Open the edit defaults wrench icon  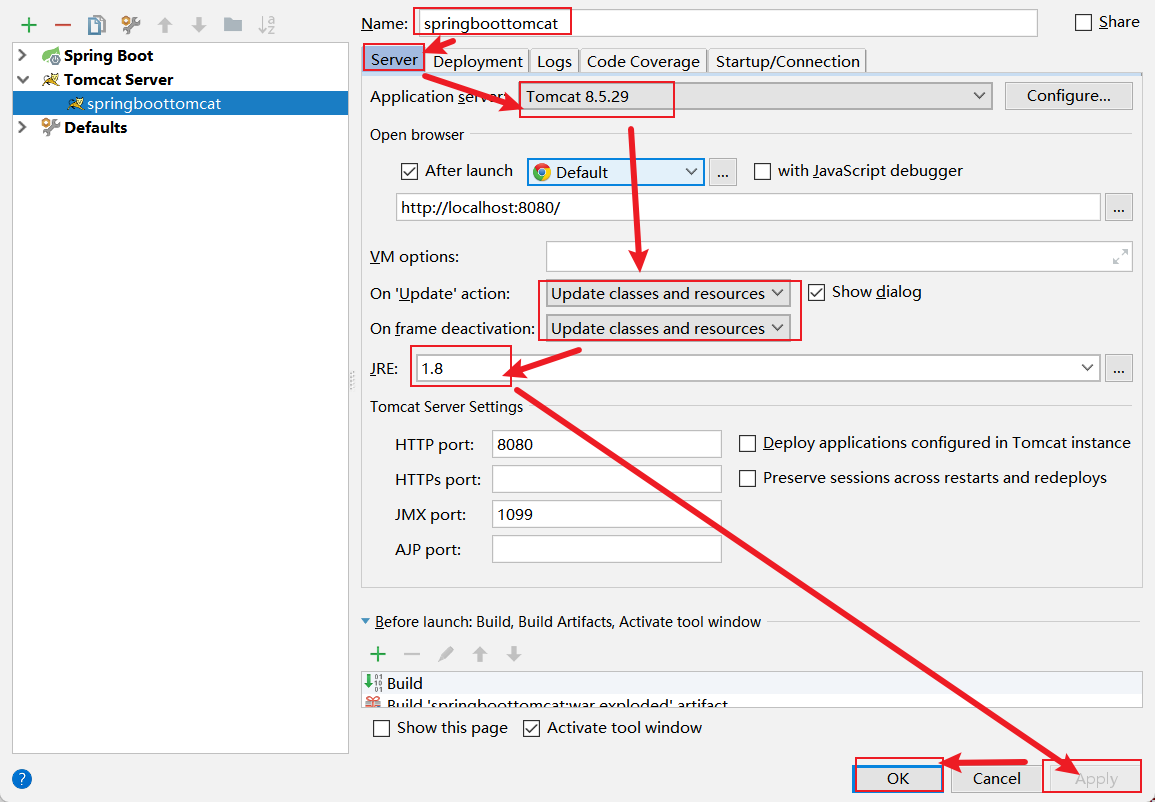[x=131, y=25]
